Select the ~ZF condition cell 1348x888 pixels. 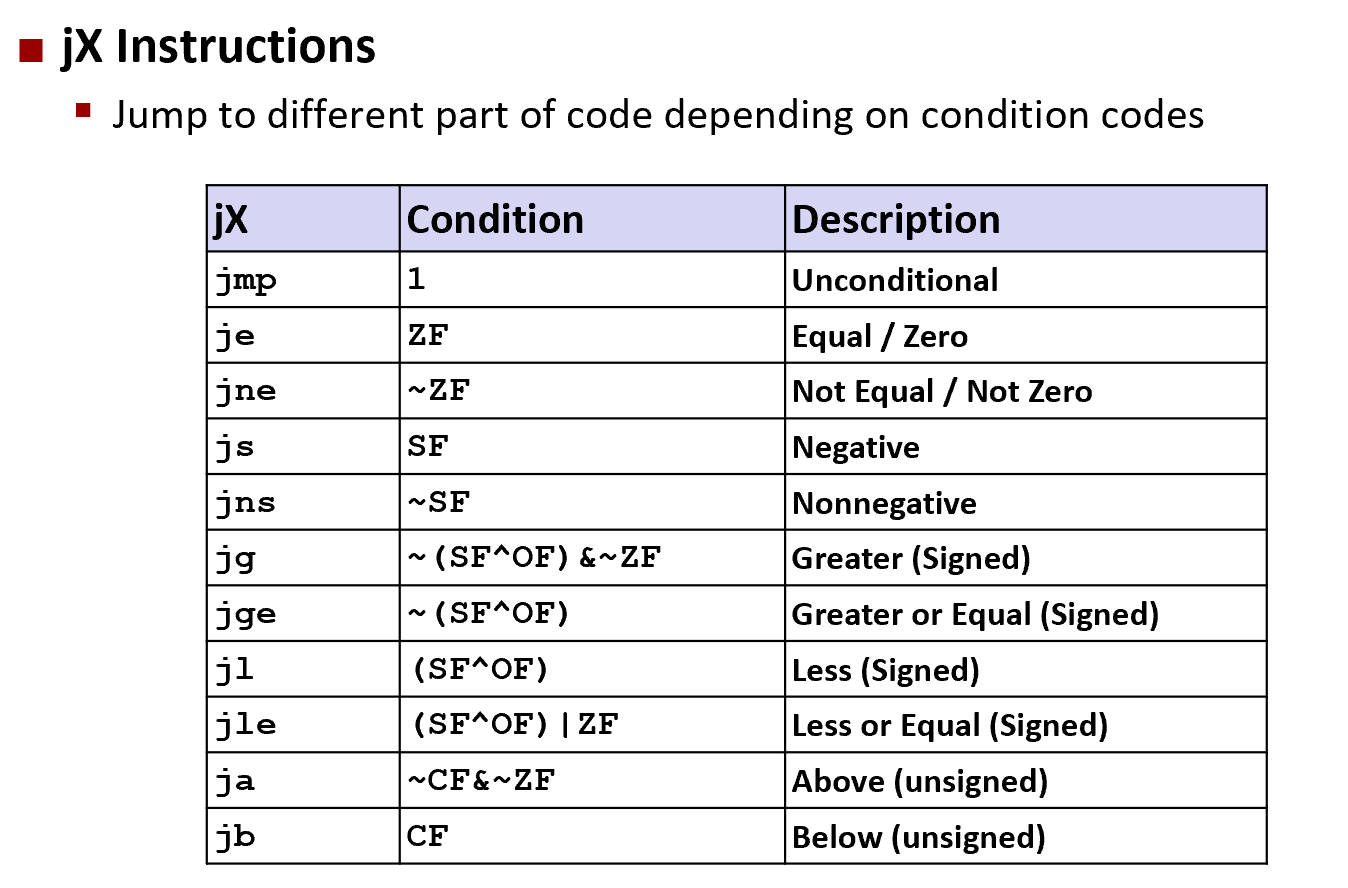[x=592, y=391]
